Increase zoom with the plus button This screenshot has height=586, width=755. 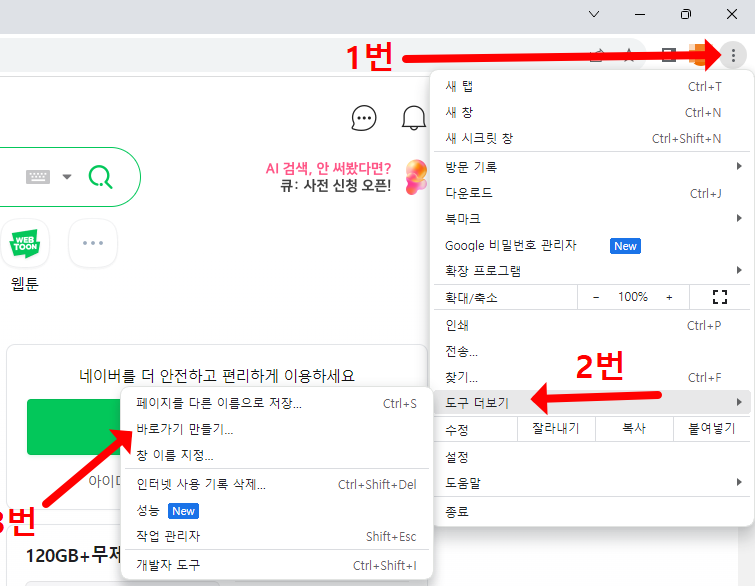pos(669,297)
